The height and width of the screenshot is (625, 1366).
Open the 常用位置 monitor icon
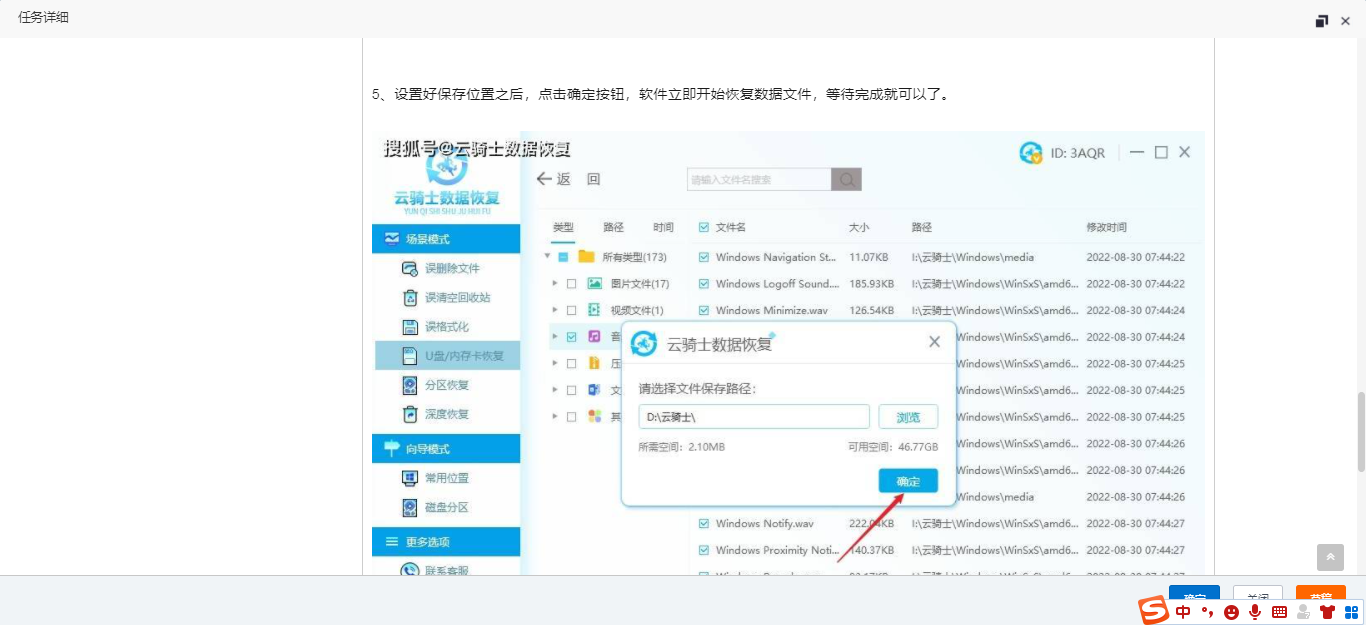tap(409, 478)
